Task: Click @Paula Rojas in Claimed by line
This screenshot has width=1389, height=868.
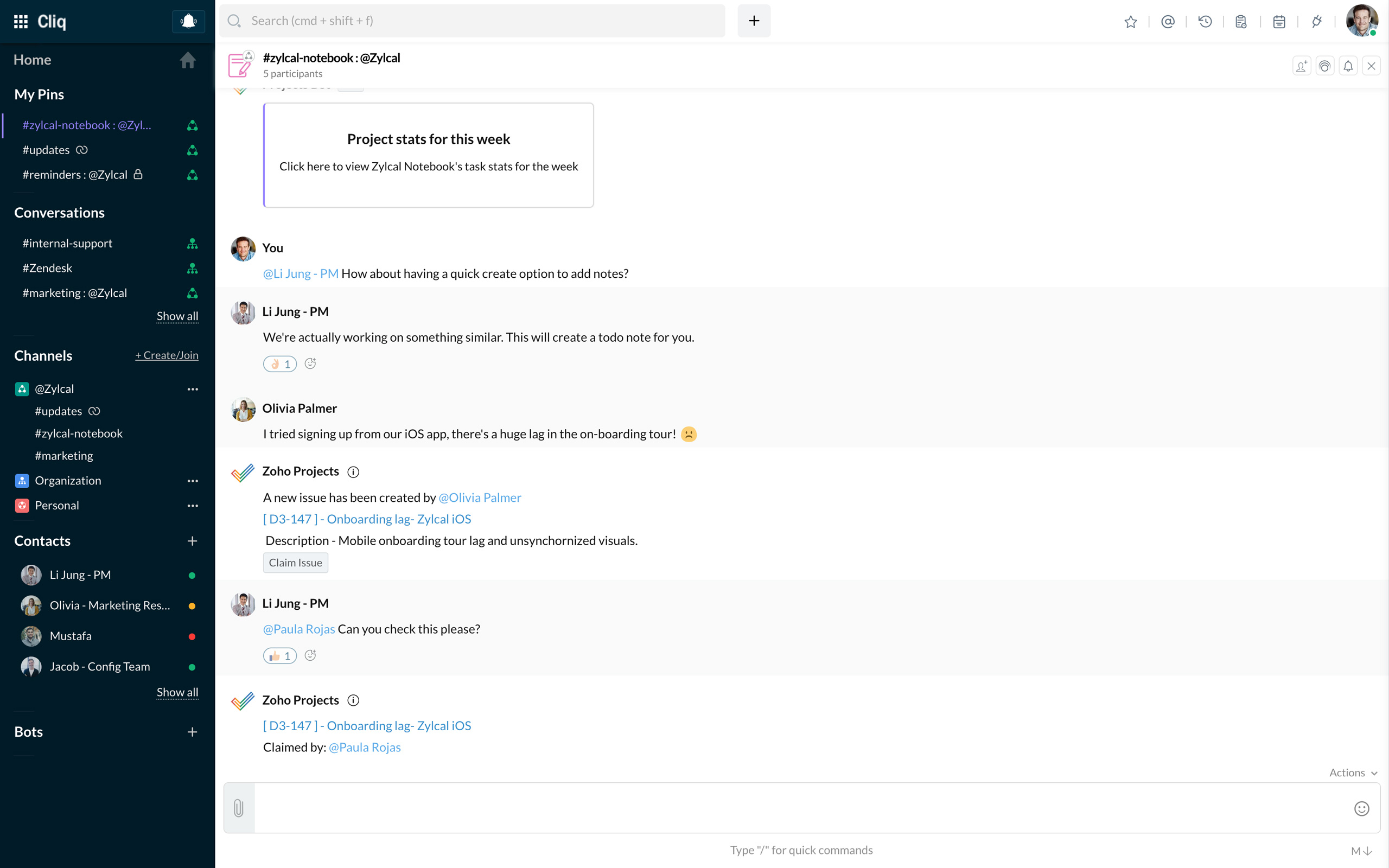Action: pos(365,748)
